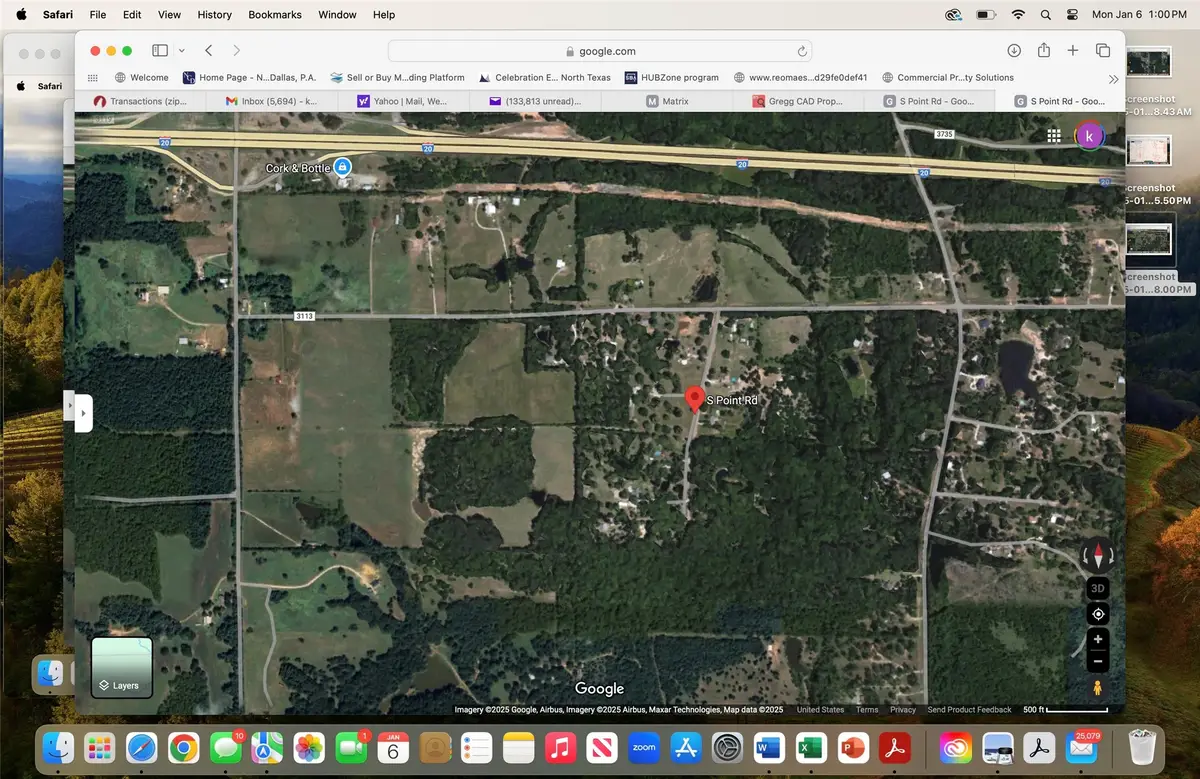The width and height of the screenshot is (1200, 779).
Task: Click the Pegman street view icon
Action: (x=1097, y=687)
